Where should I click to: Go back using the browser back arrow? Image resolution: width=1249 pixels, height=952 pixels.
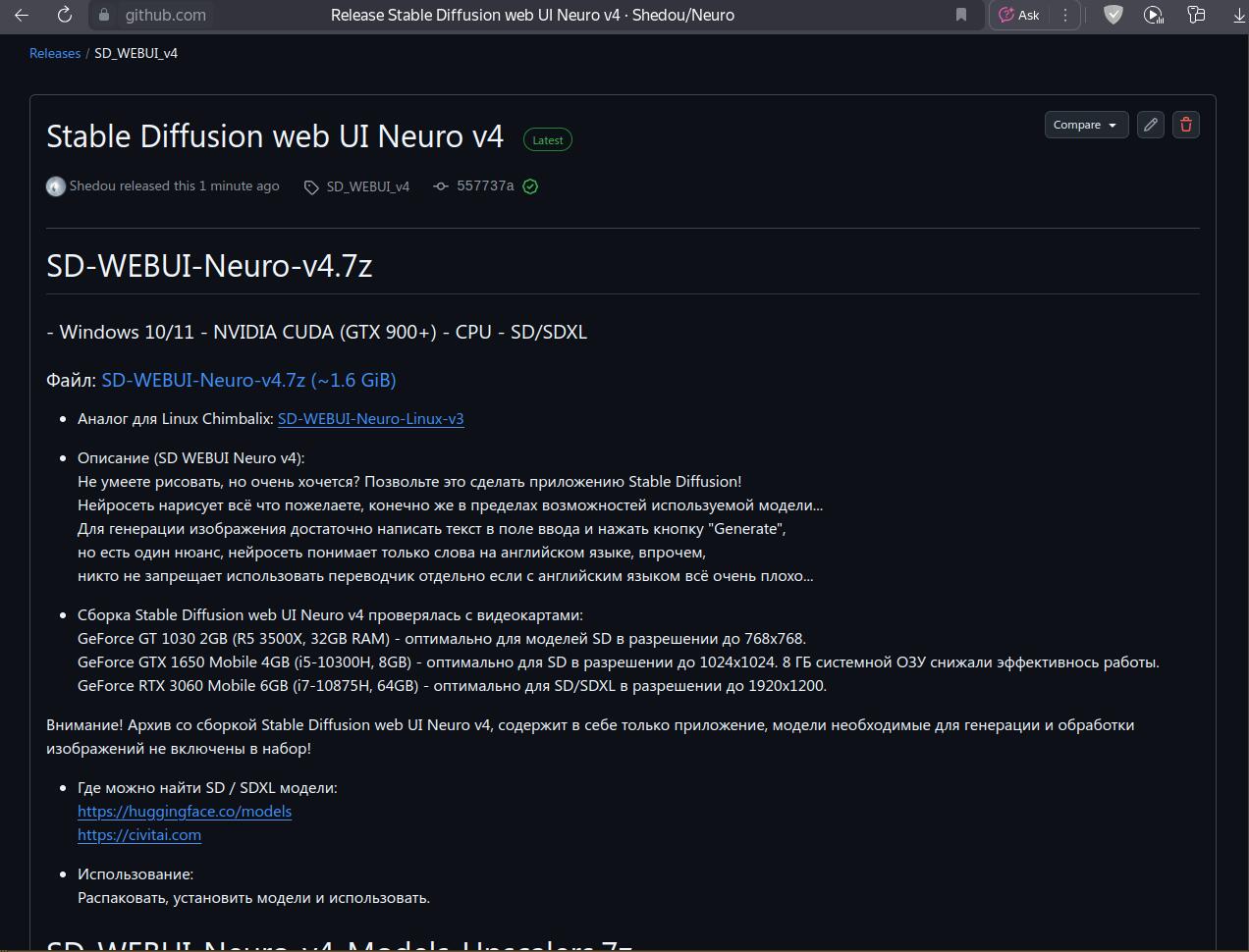(x=22, y=15)
